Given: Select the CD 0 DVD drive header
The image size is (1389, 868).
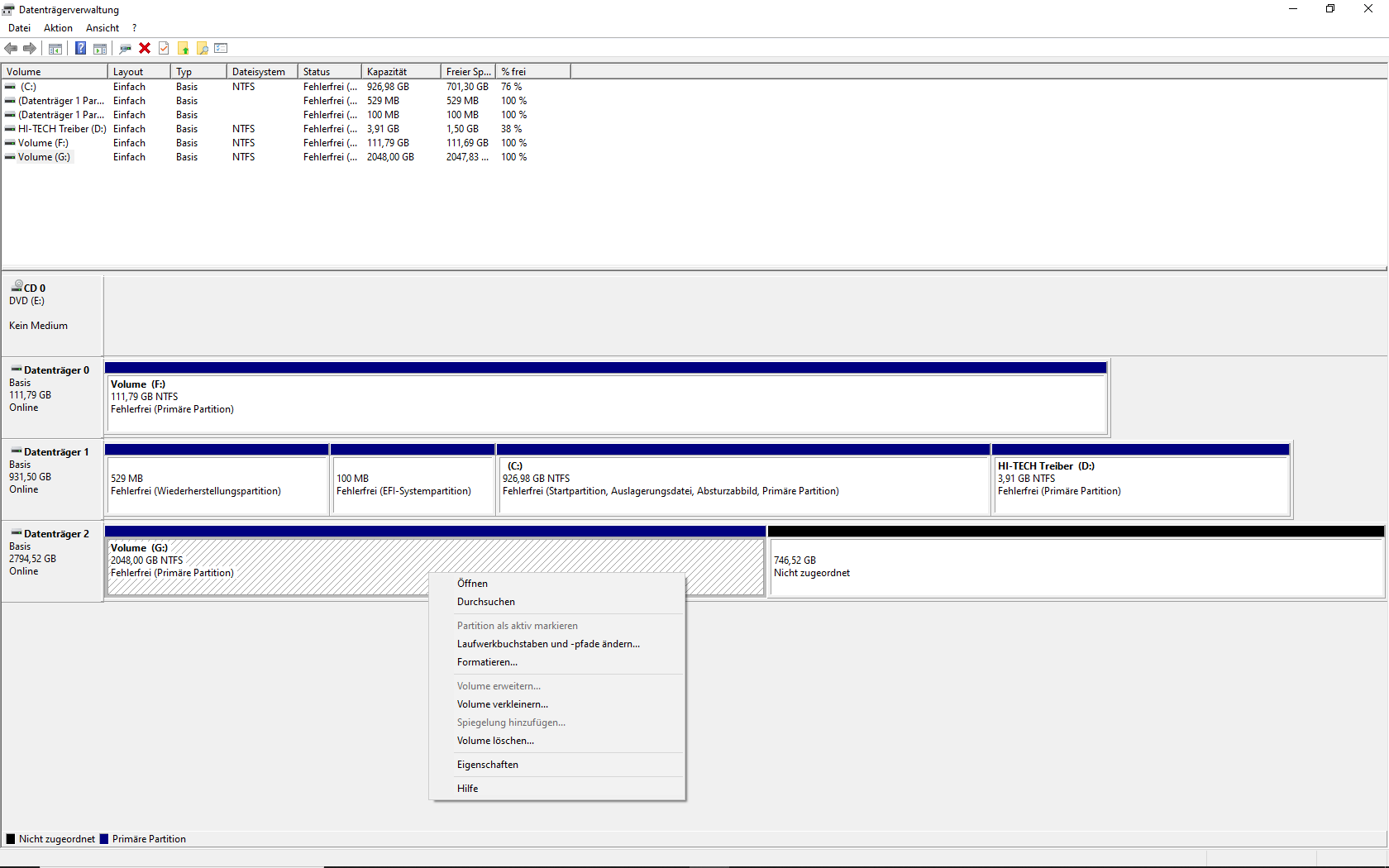Looking at the screenshot, I should click(52, 315).
